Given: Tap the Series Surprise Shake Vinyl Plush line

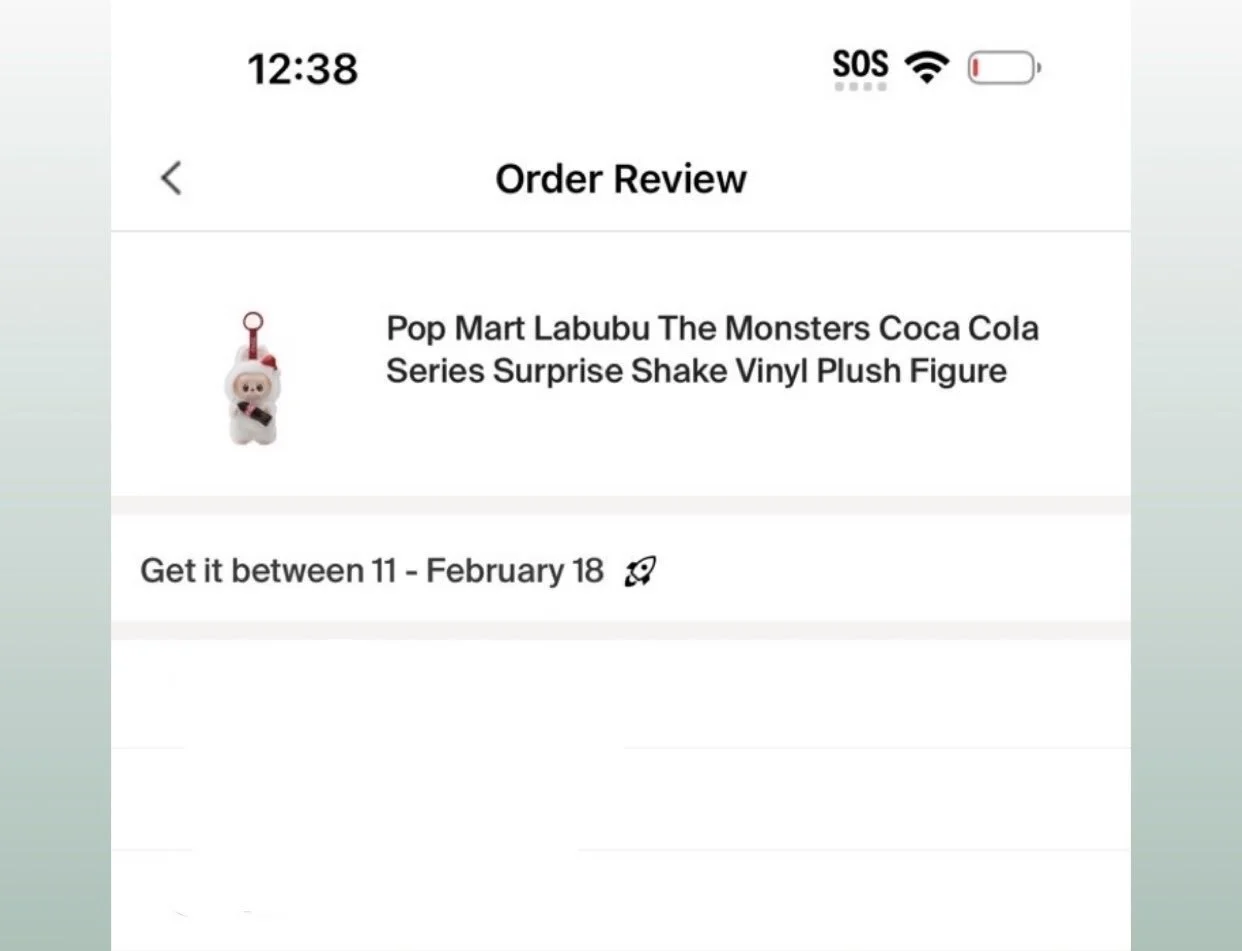Looking at the screenshot, I should pos(696,371).
